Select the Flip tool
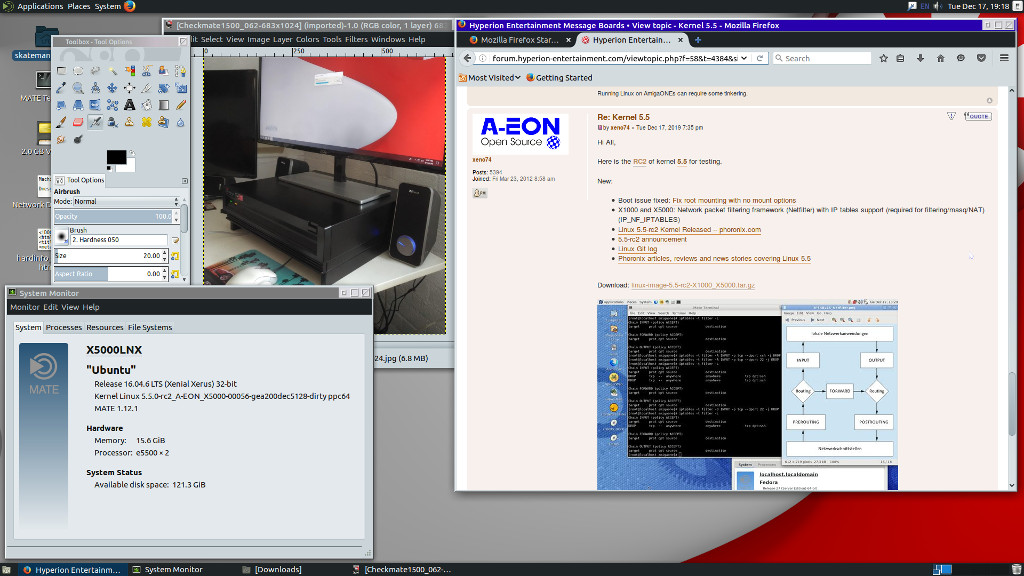Image resolution: width=1024 pixels, height=576 pixels. pos(95,104)
